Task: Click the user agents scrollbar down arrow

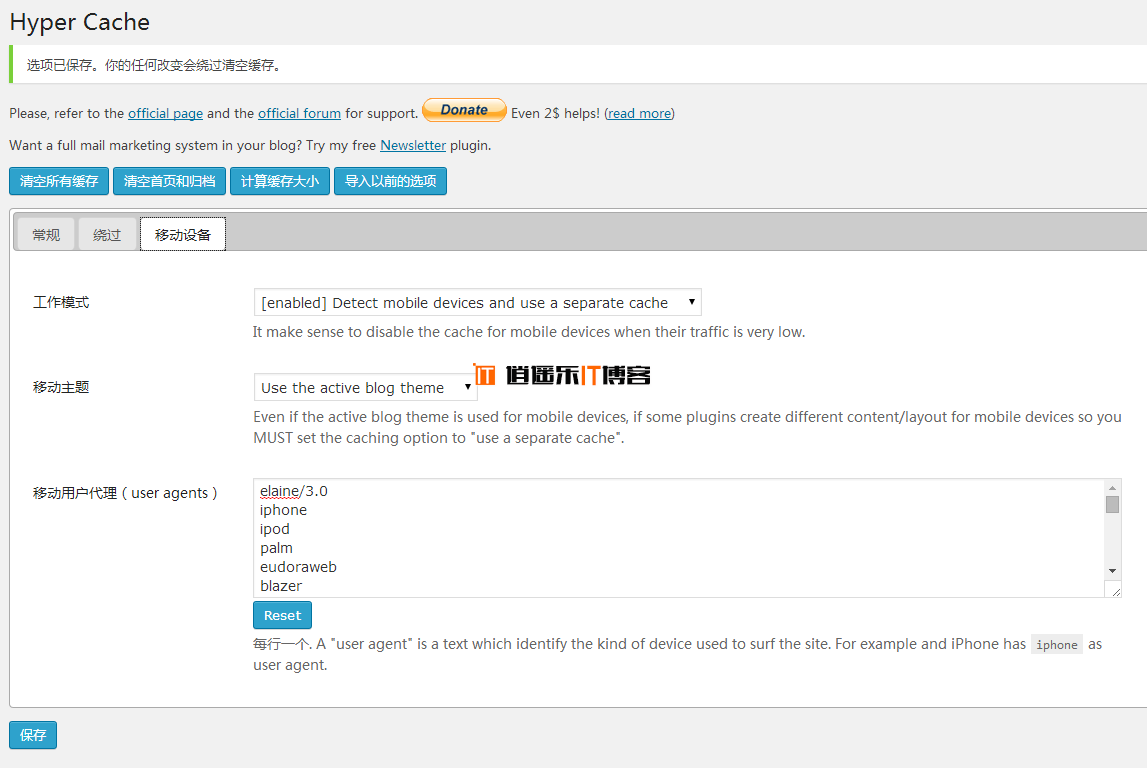Action: (x=1112, y=571)
